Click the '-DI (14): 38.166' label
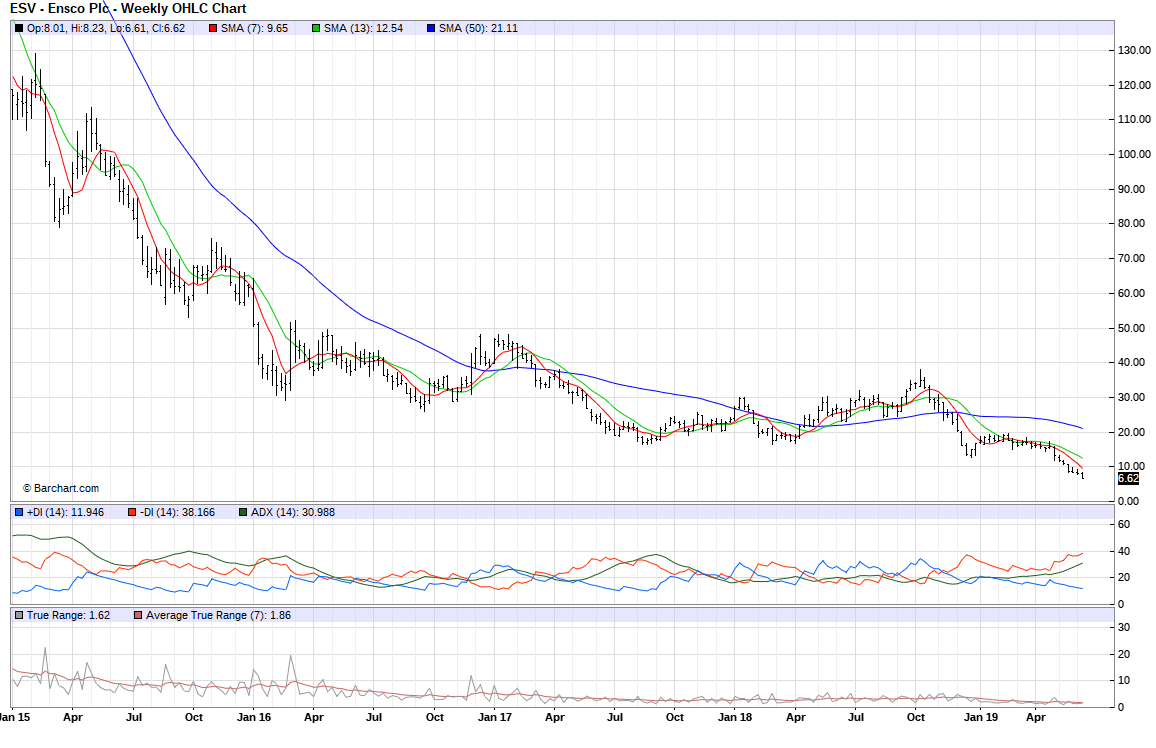This screenshot has width=1156, height=748. pyautogui.click(x=178, y=512)
